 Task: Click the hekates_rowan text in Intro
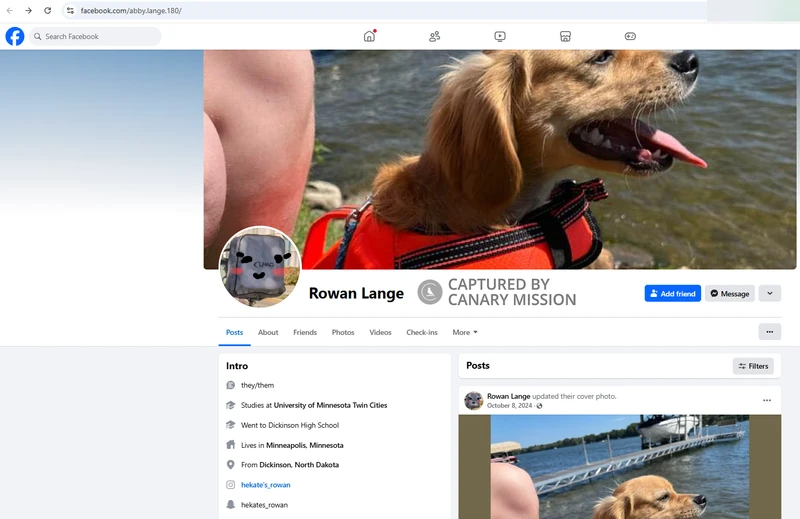point(264,505)
